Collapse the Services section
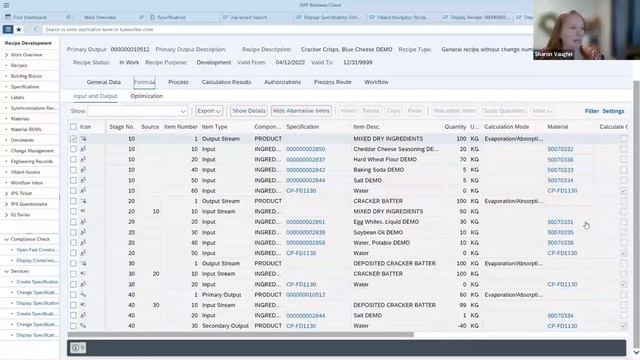This screenshot has width=640, height=360. 7,271
